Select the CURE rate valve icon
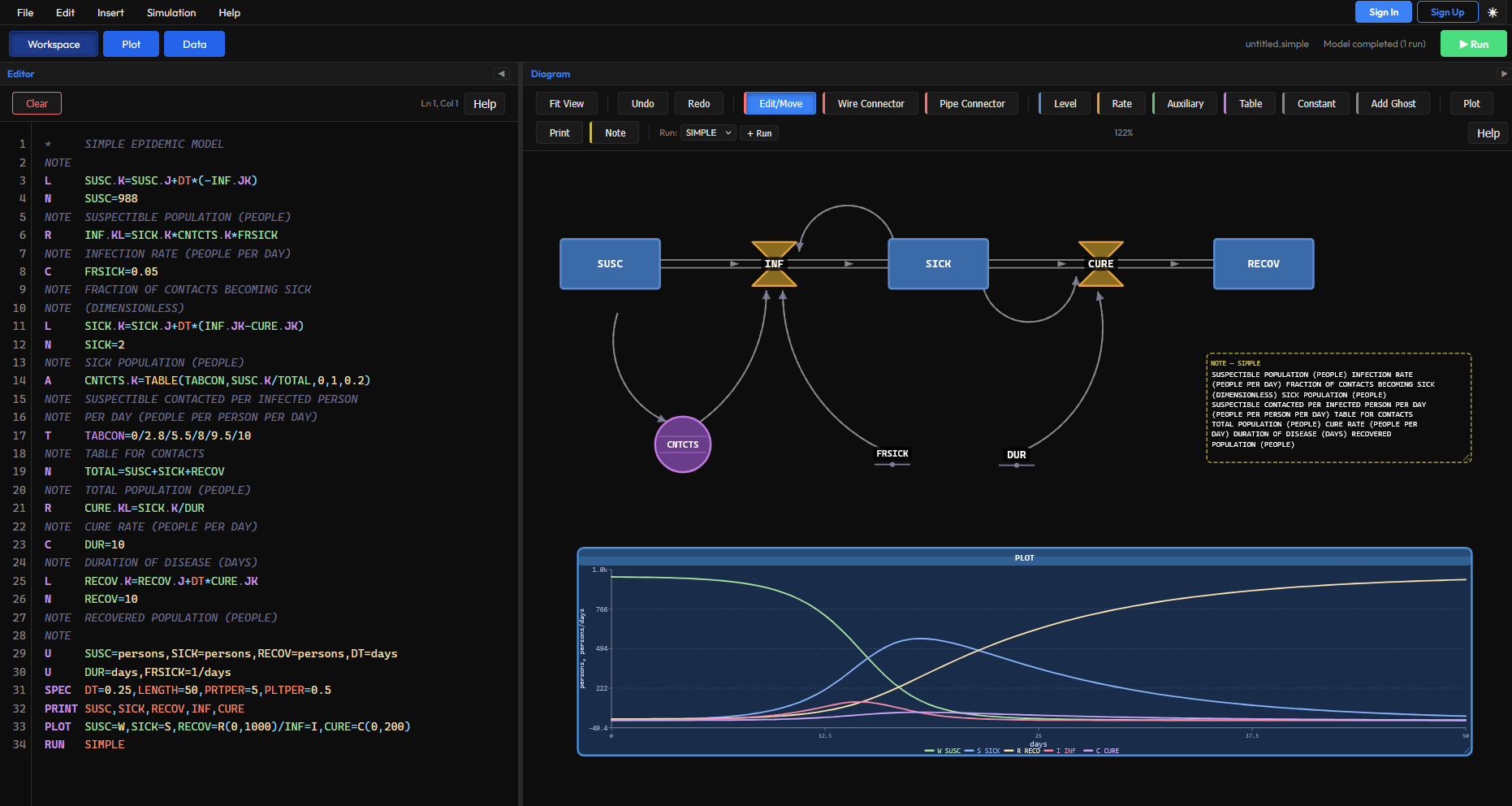Viewport: 1512px width, 806px height. (x=1100, y=264)
